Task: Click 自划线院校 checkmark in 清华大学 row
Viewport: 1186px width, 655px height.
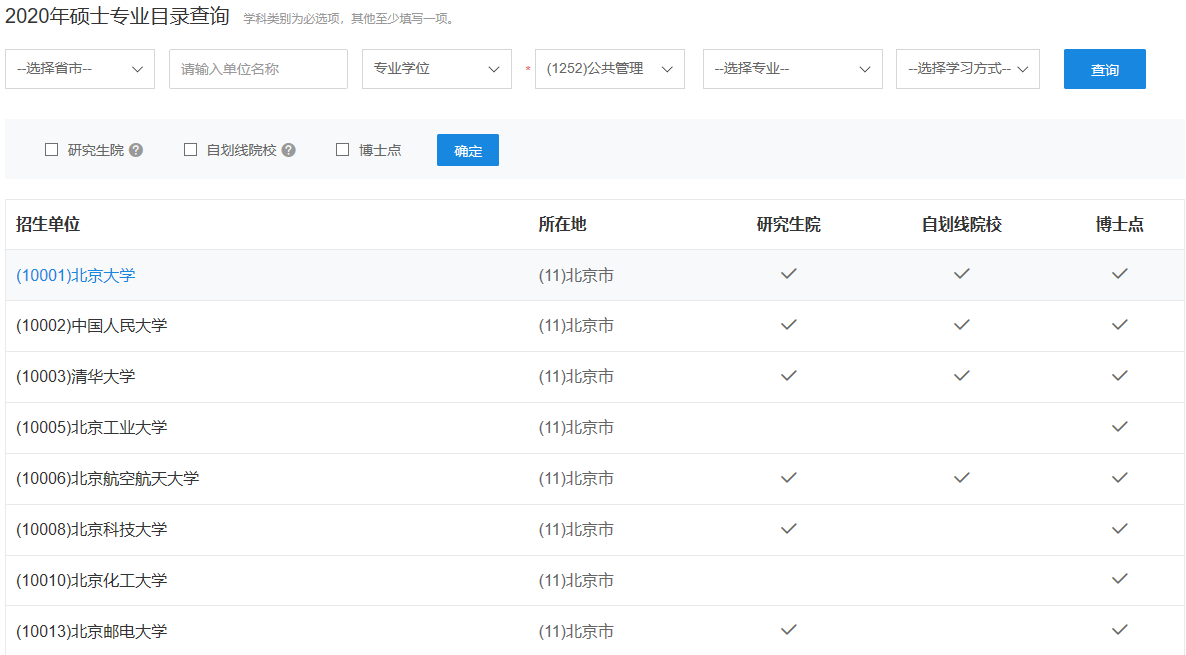Action: pyautogui.click(x=961, y=375)
